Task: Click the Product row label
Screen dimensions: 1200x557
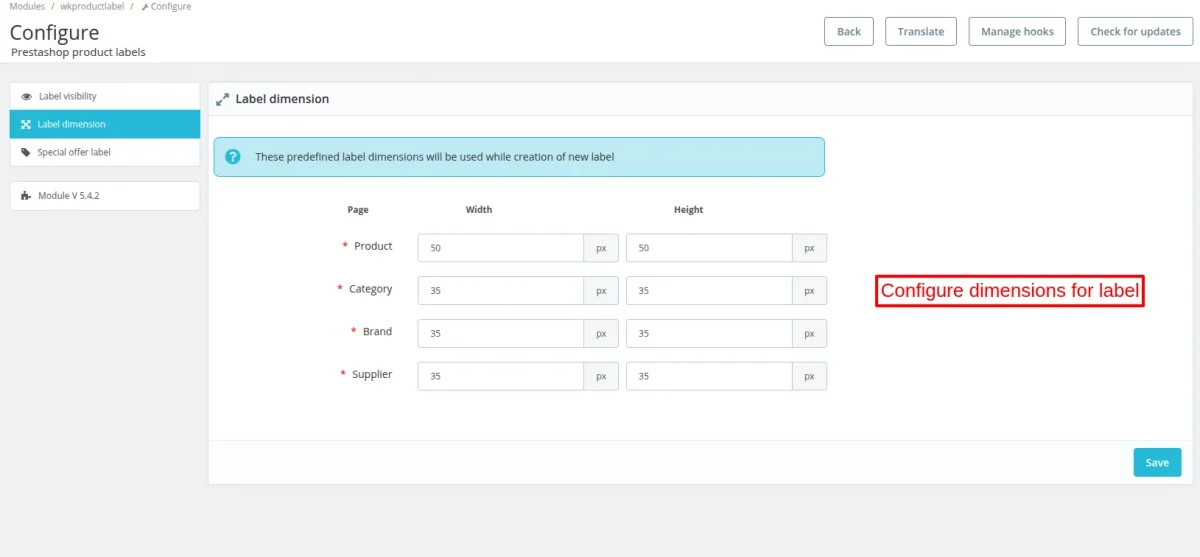Action: point(373,246)
